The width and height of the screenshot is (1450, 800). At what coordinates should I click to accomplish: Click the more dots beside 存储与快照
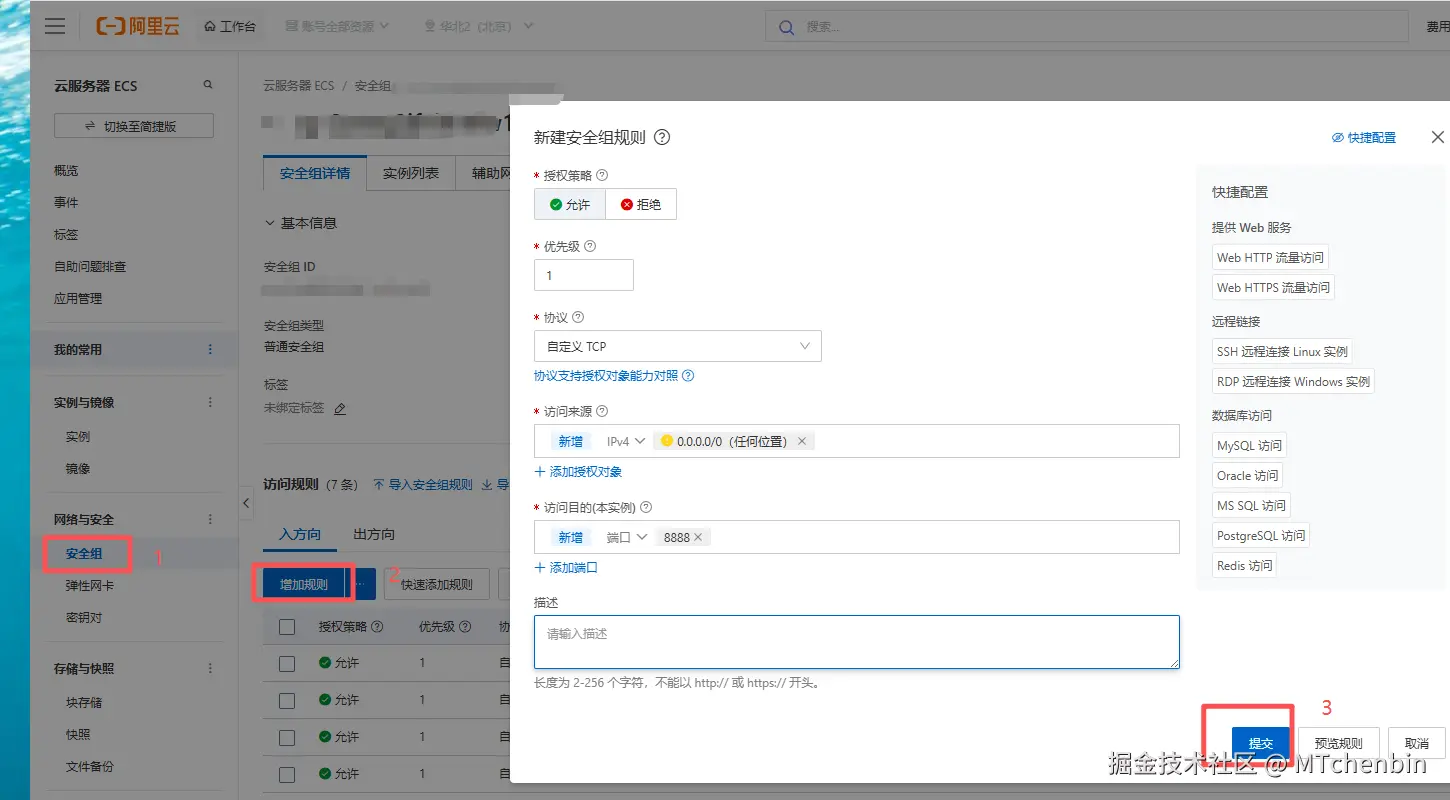[210, 669]
